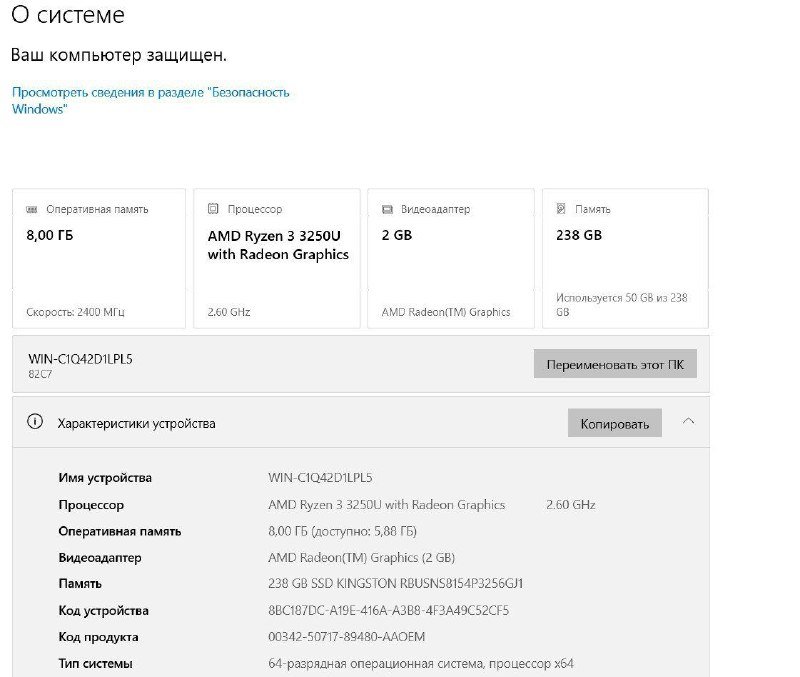The height and width of the screenshot is (677, 800).
Task: Click the Видеоадаптер icon
Action: (x=388, y=209)
